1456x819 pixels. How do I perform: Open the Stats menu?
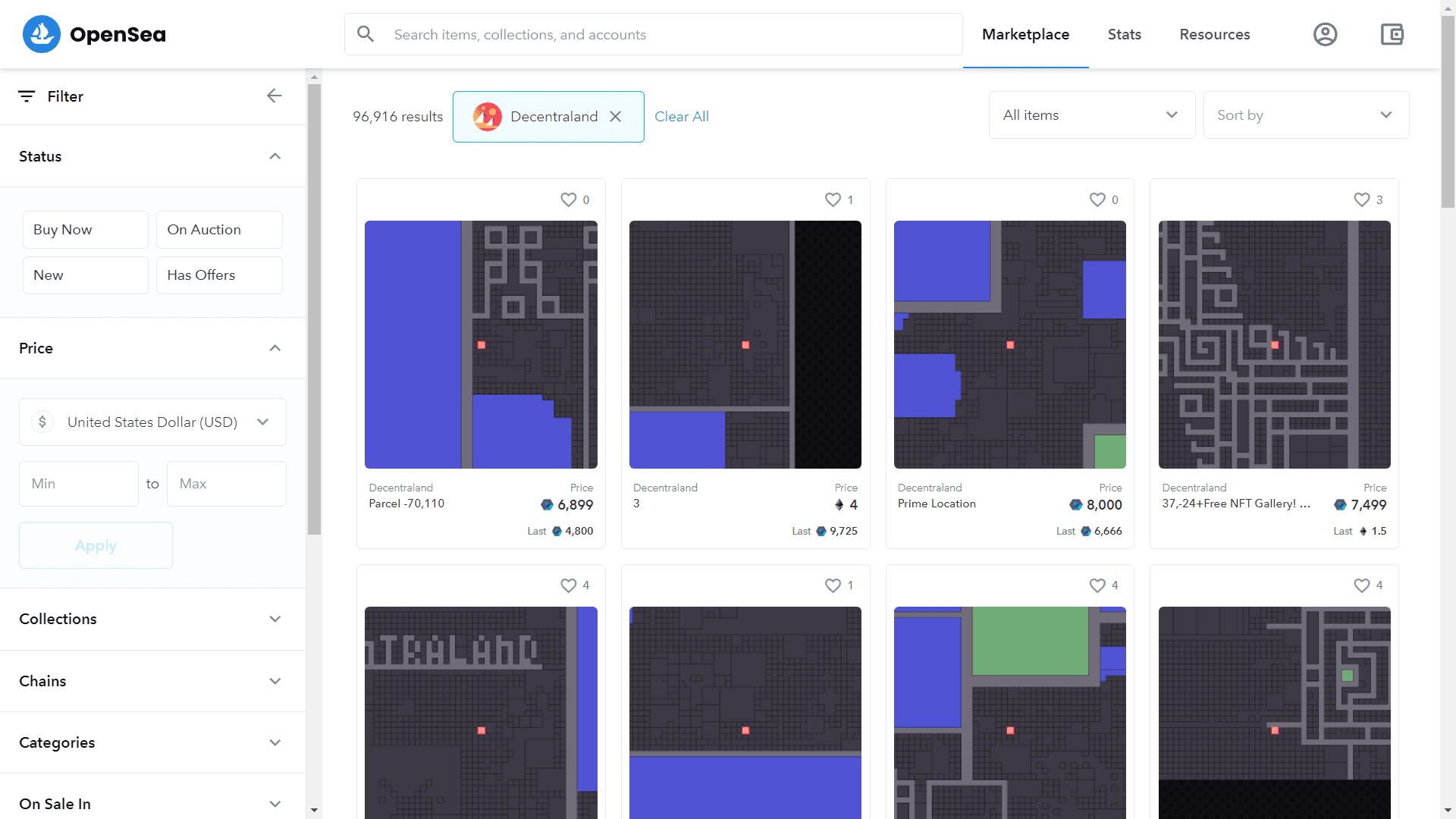click(1124, 34)
